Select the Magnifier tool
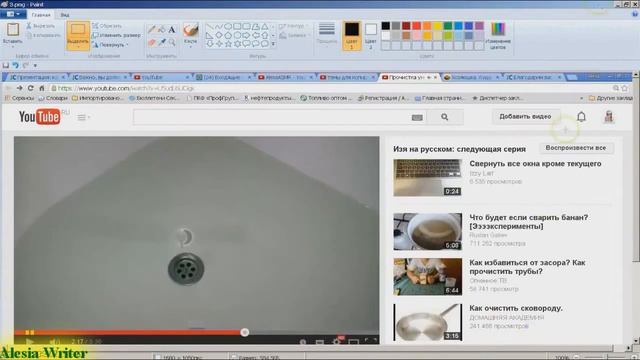Image resolution: width=640 pixels, height=360 pixels. tap(172, 42)
